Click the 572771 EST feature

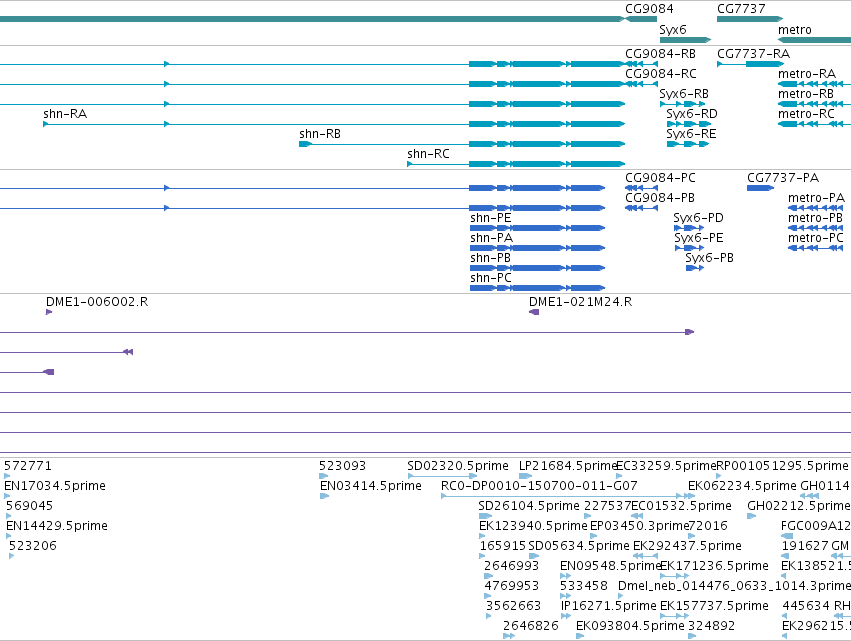(7, 476)
